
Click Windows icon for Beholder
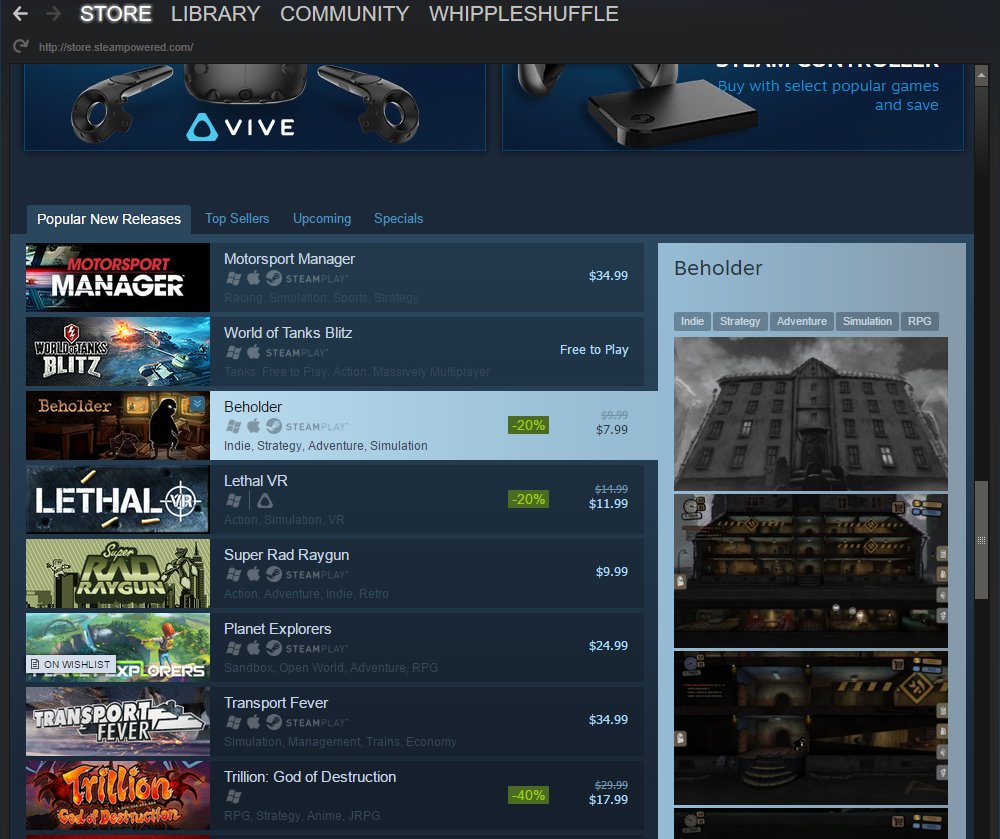coord(234,427)
